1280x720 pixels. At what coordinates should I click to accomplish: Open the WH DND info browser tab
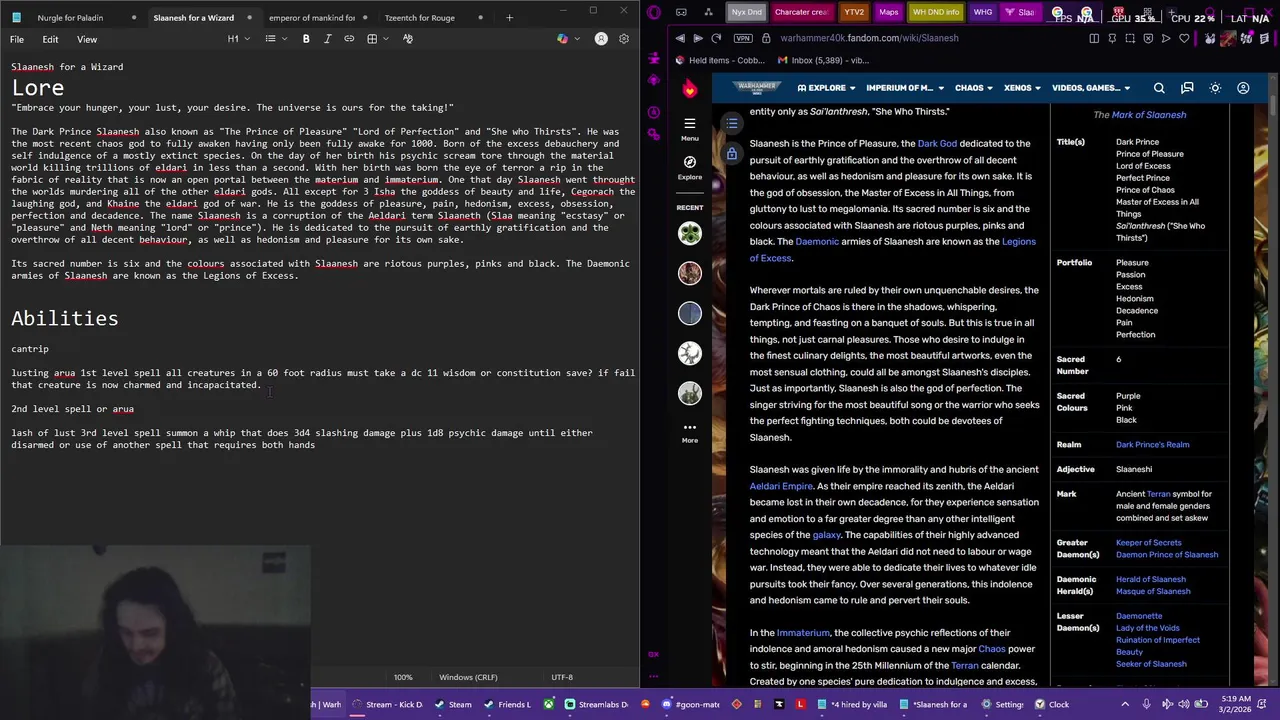[936, 12]
